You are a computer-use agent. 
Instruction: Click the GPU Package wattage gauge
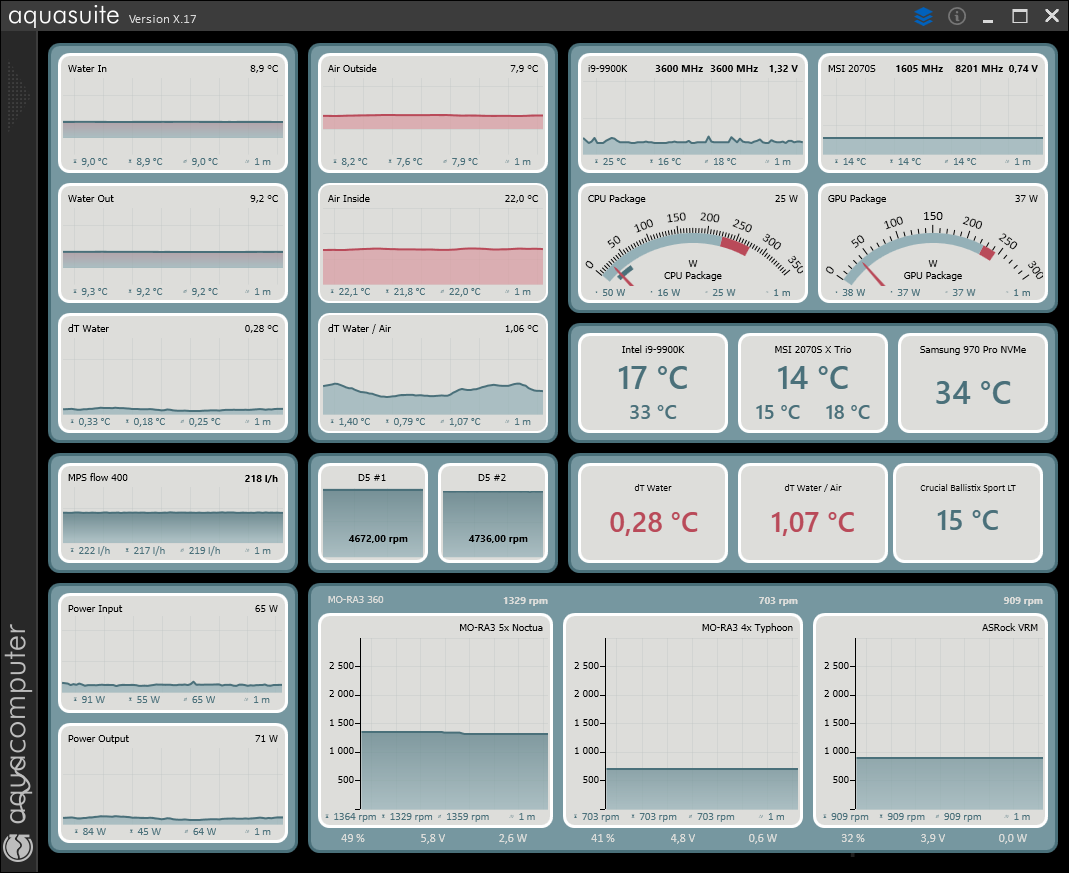coord(933,243)
